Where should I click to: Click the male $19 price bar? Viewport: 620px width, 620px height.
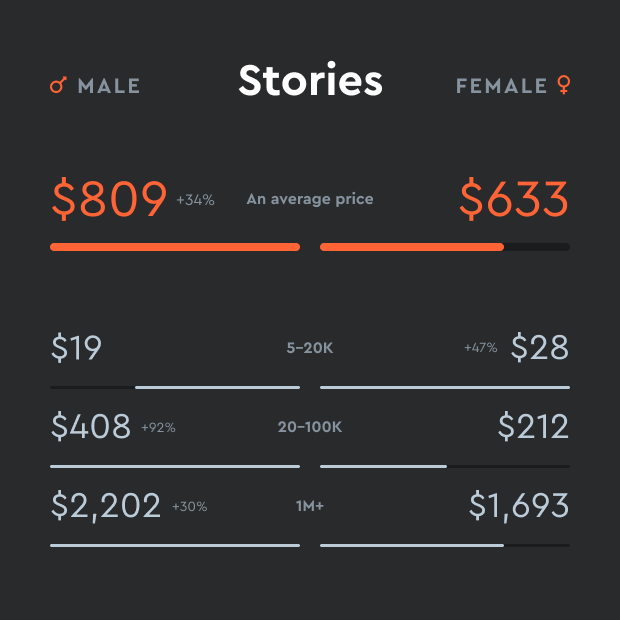217,387
